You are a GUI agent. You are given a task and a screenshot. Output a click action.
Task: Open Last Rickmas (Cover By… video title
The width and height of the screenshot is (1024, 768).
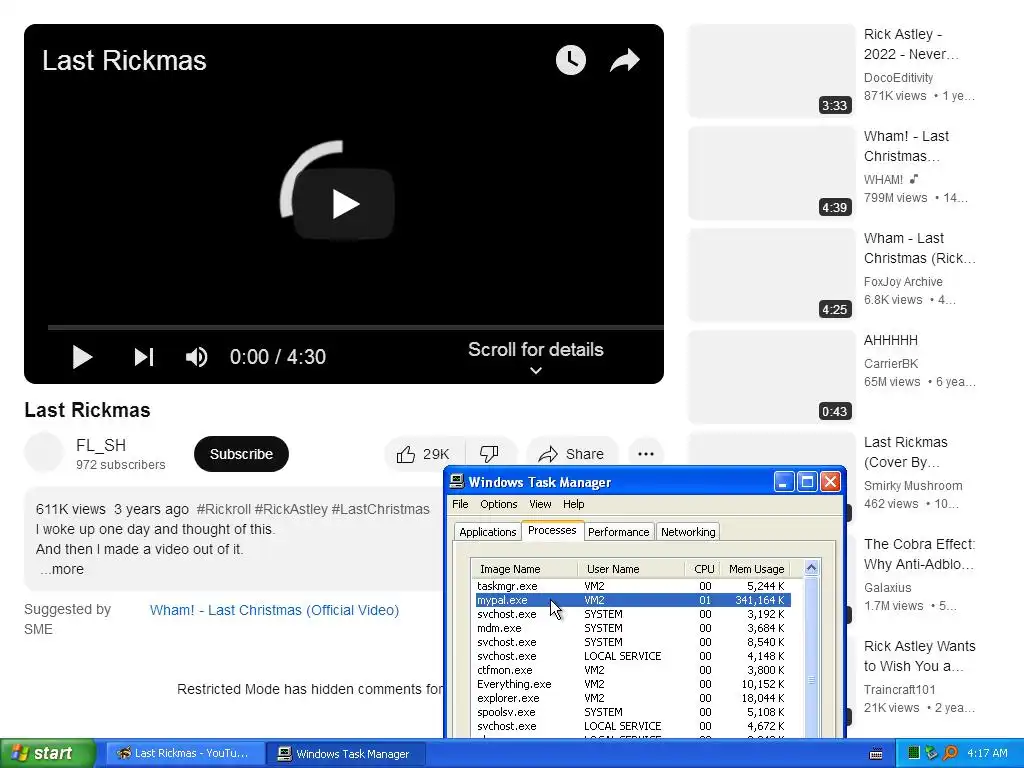coord(905,452)
